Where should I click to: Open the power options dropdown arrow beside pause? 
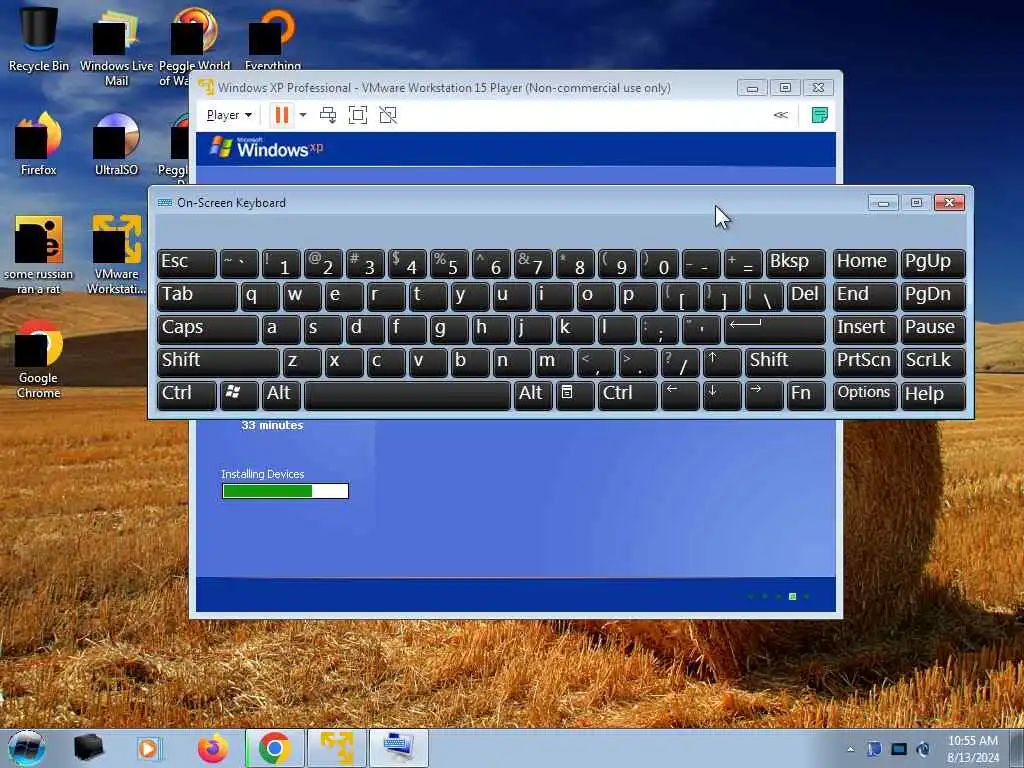[303, 116]
